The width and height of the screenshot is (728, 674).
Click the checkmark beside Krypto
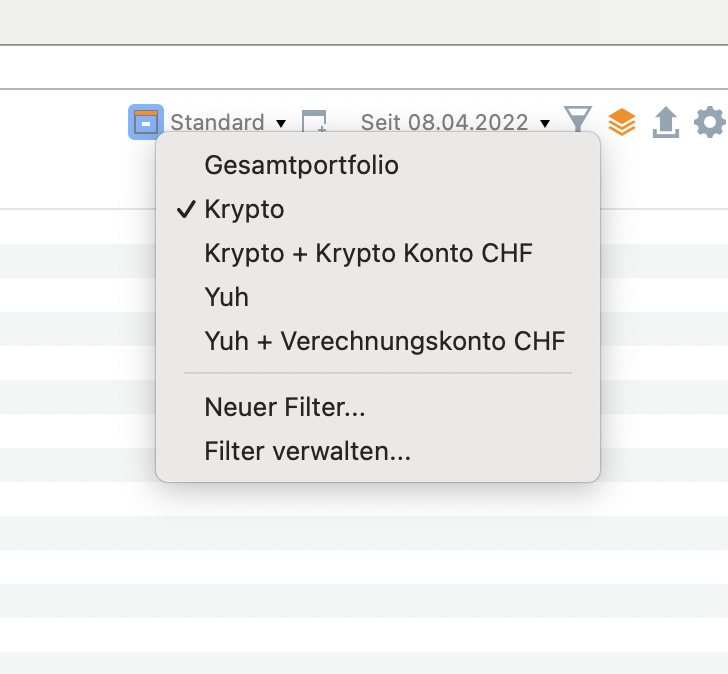pos(185,209)
